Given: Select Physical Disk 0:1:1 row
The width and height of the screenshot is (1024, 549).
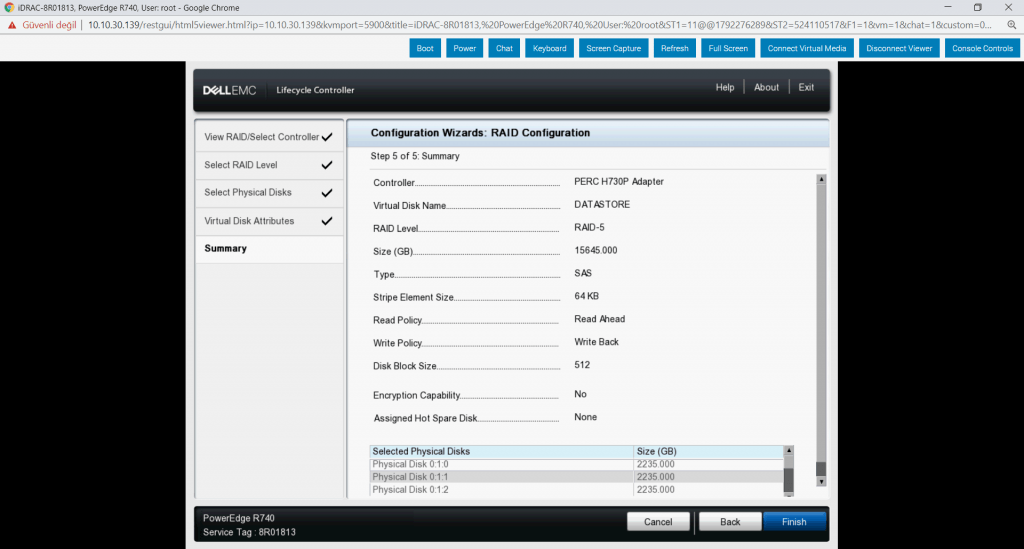Looking at the screenshot, I should point(502,477).
